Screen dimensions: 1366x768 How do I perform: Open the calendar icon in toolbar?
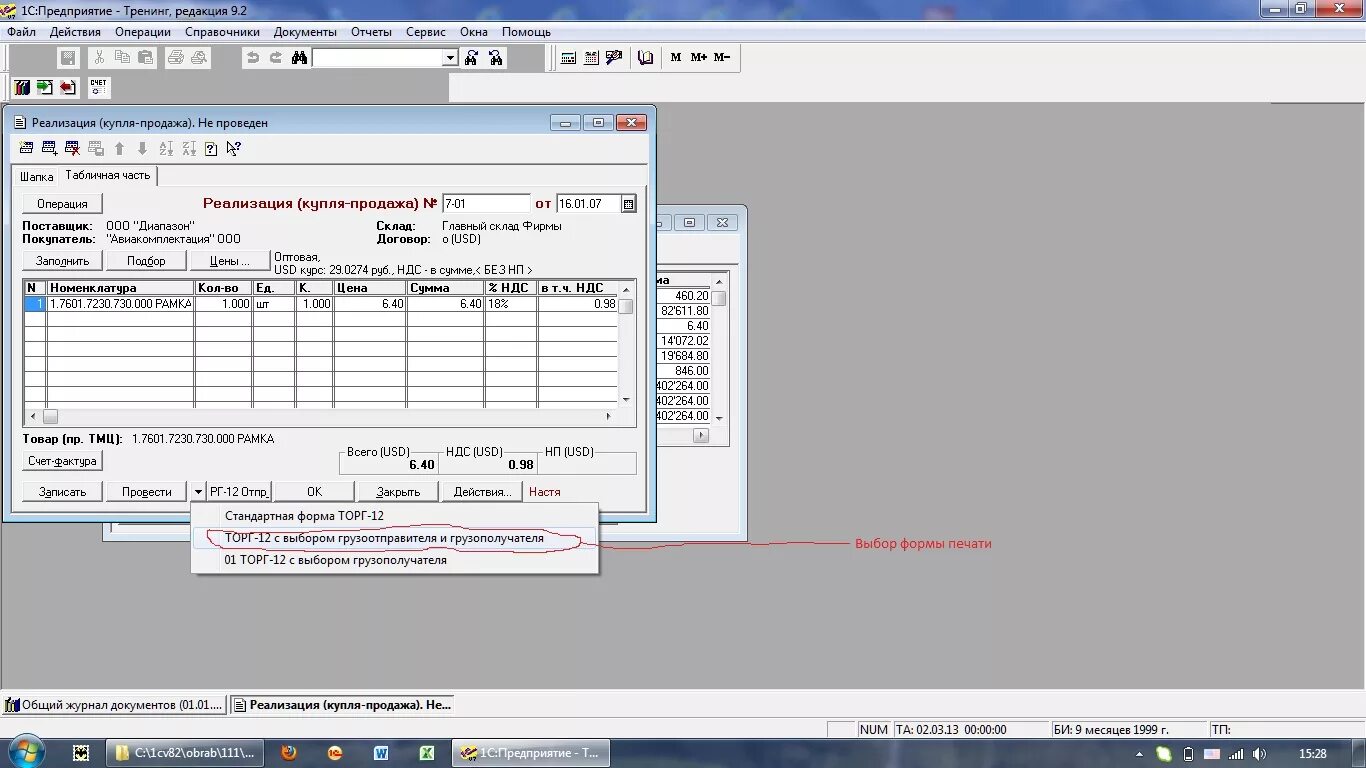click(x=591, y=58)
